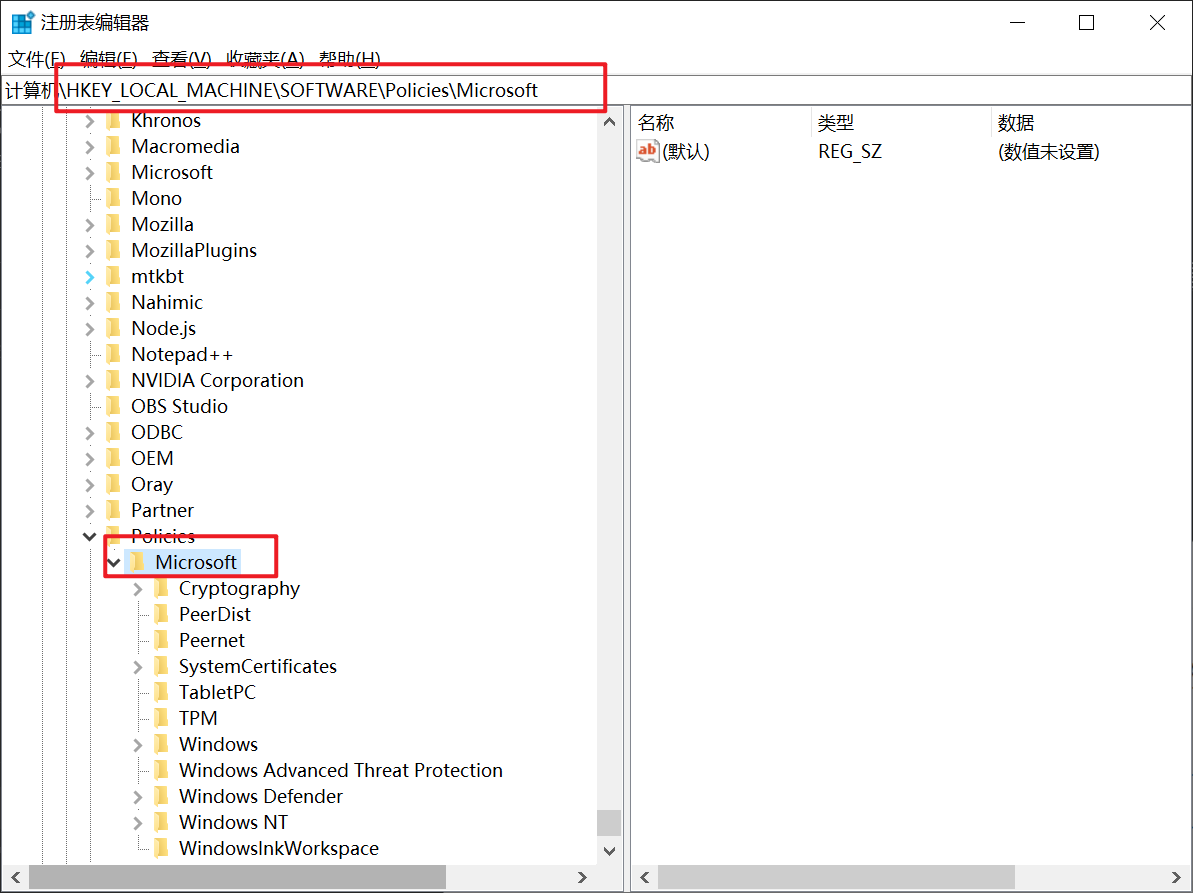This screenshot has width=1193, height=893.
Task: Select the top-level Microsoft key below Macromedia
Action: (x=172, y=173)
